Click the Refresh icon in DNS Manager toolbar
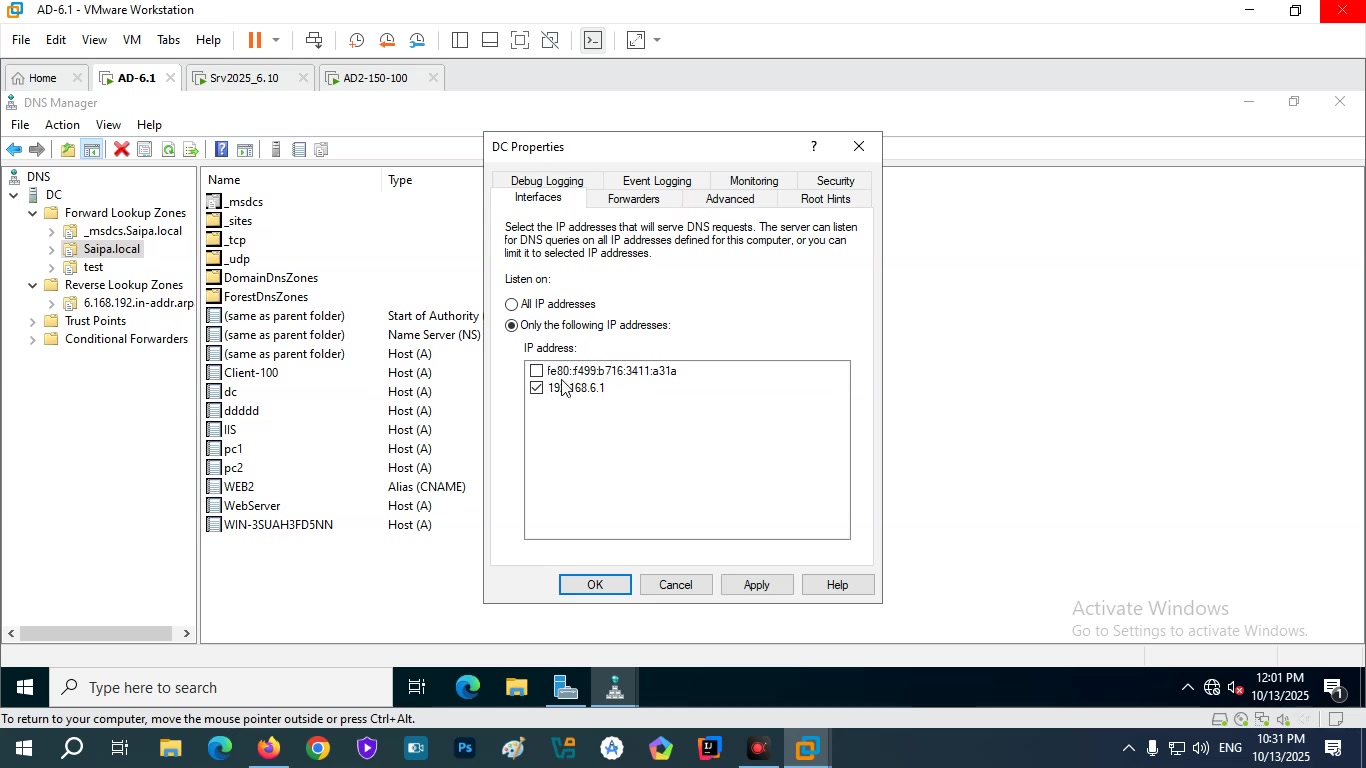Image resolution: width=1366 pixels, height=768 pixels. click(x=168, y=150)
